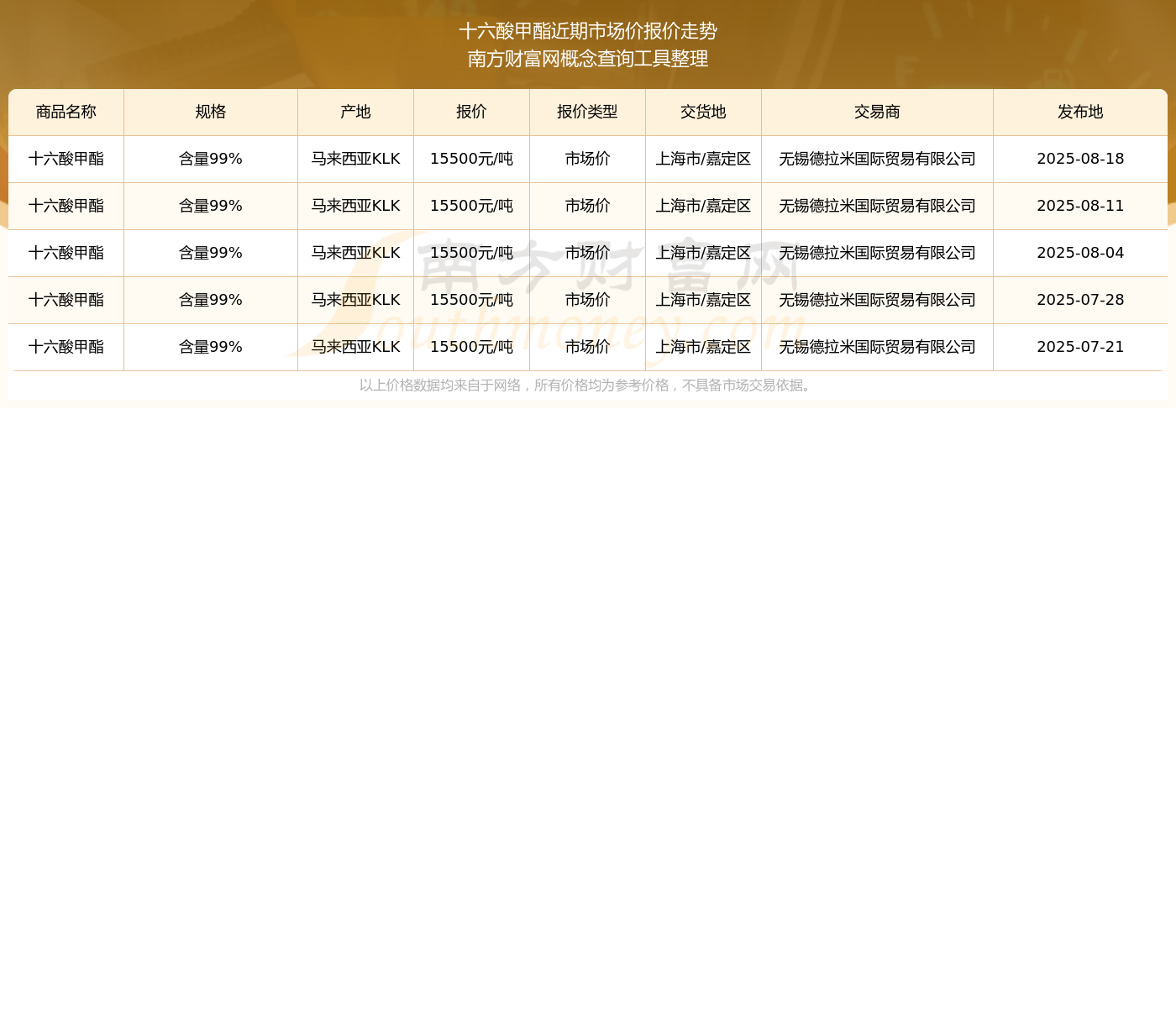The width and height of the screenshot is (1176, 1012).
Task: Select date cell 2025-08-11
Action: click(x=1080, y=206)
